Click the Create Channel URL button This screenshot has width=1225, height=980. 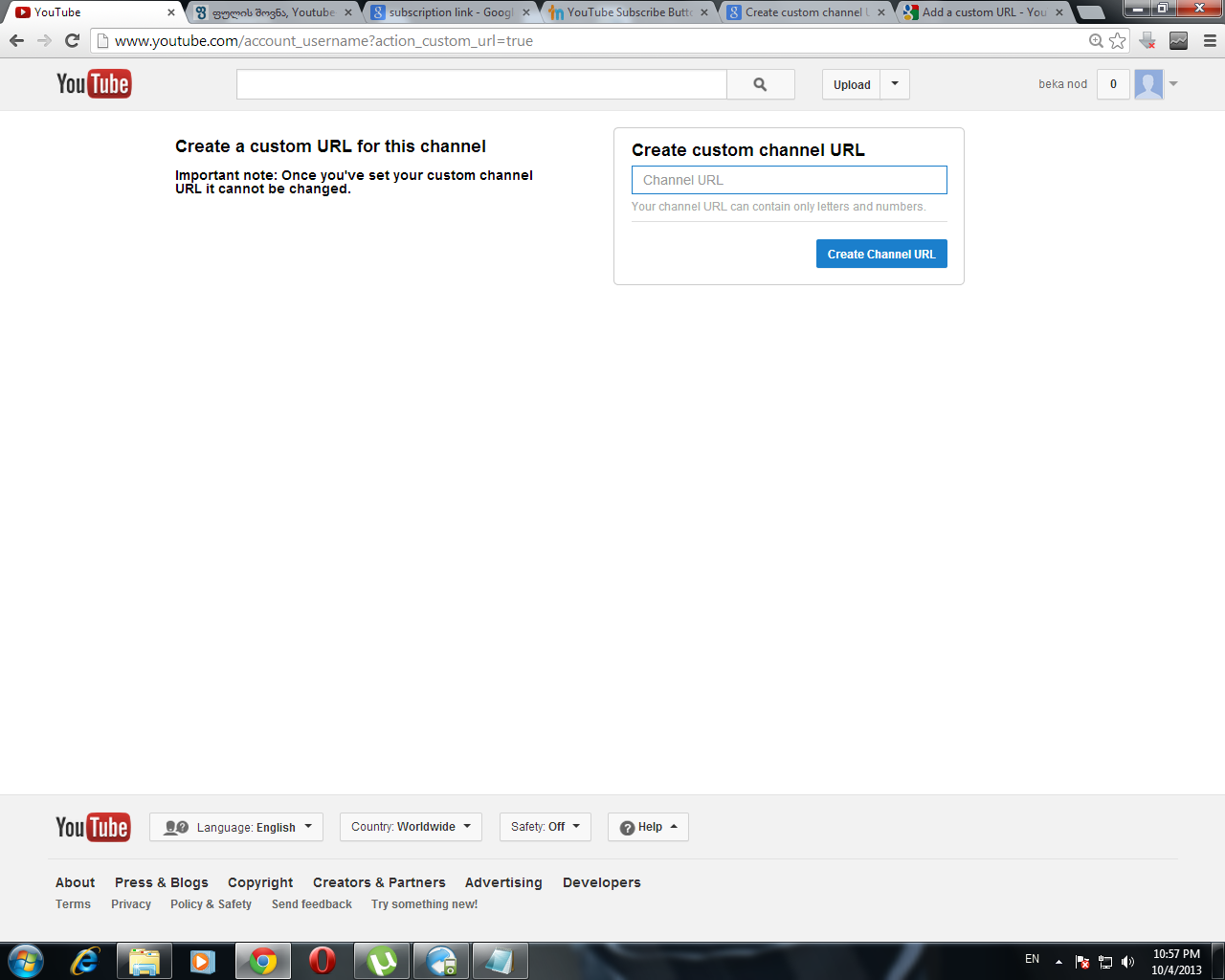[x=881, y=254]
